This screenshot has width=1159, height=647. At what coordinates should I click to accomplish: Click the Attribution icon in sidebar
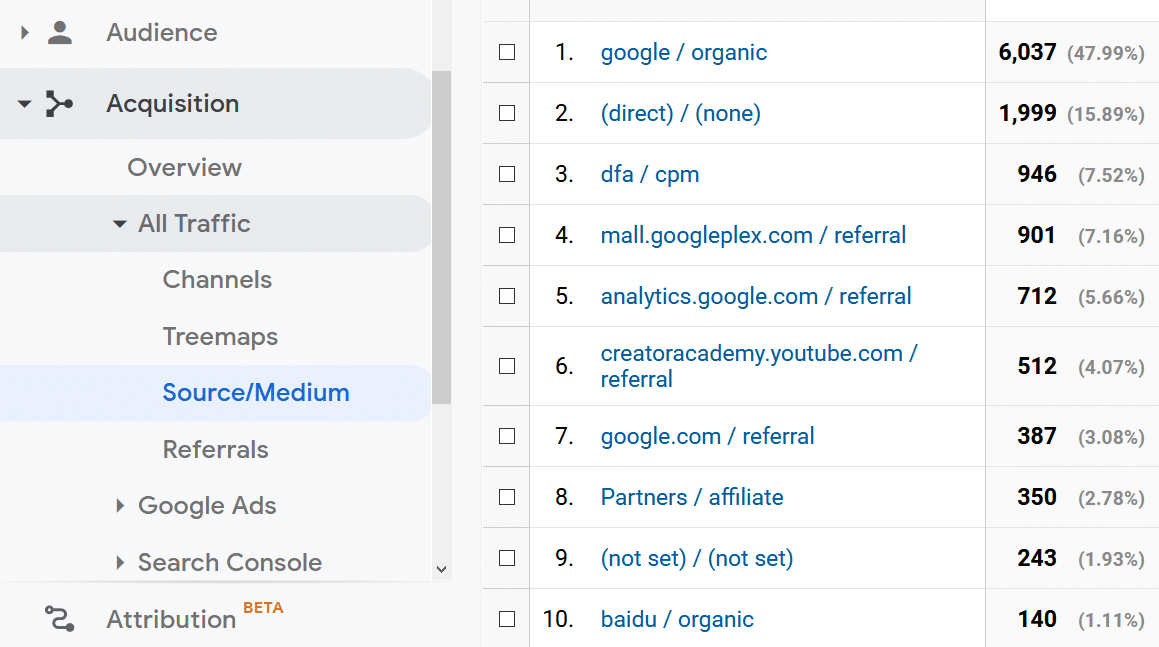pos(58,618)
